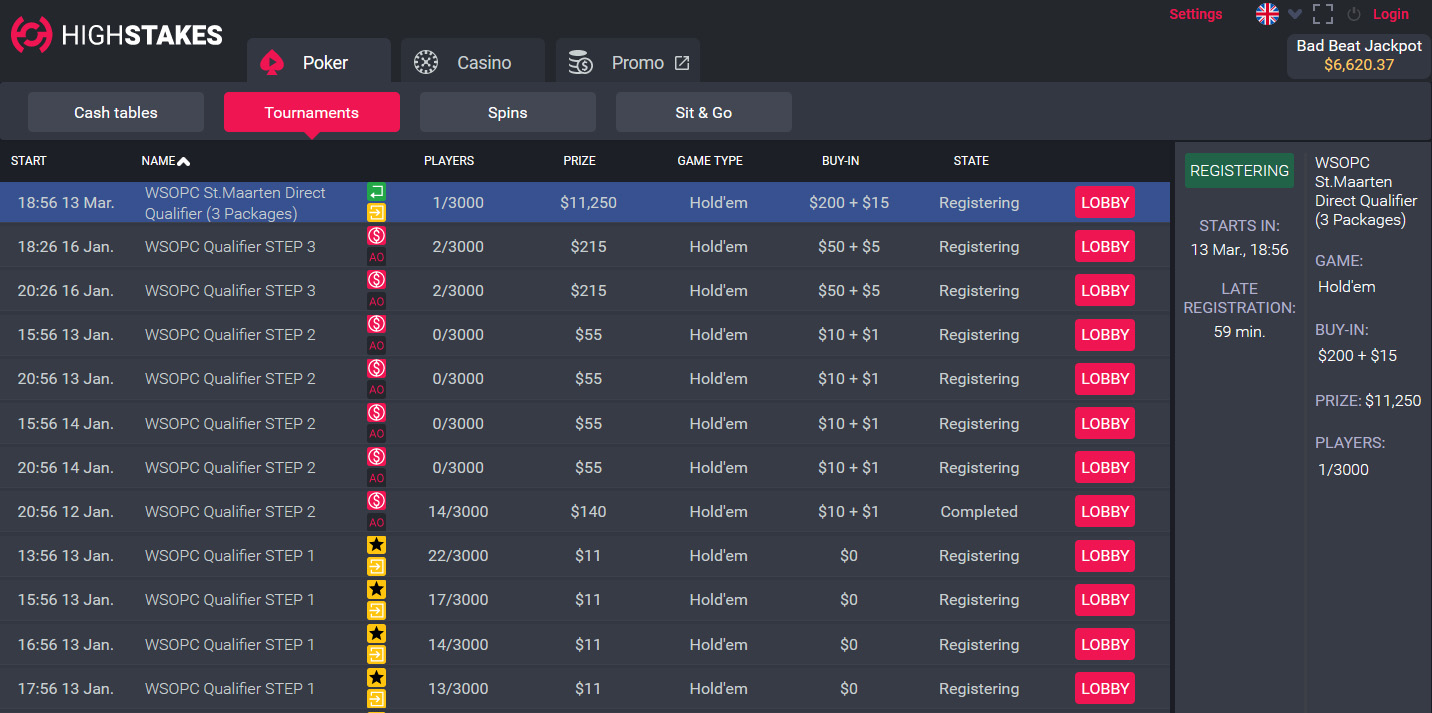Click yellow late-entry icon on St.Maarten row

pyautogui.click(x=376, y=212)
